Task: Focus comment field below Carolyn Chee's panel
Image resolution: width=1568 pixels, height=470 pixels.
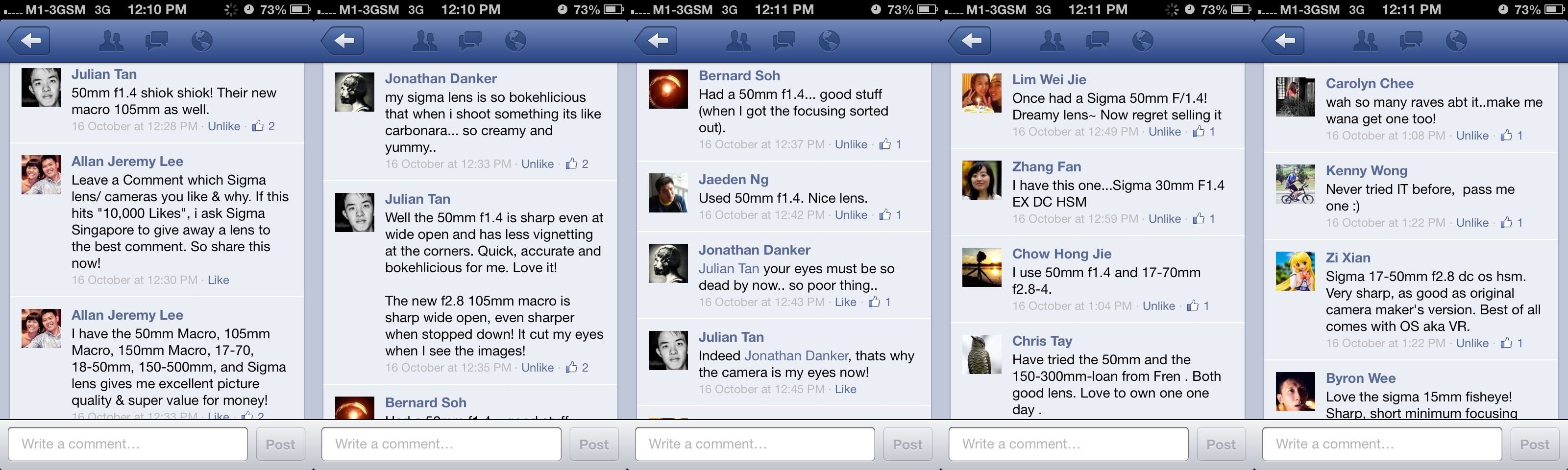Action: pos(1381,444)
